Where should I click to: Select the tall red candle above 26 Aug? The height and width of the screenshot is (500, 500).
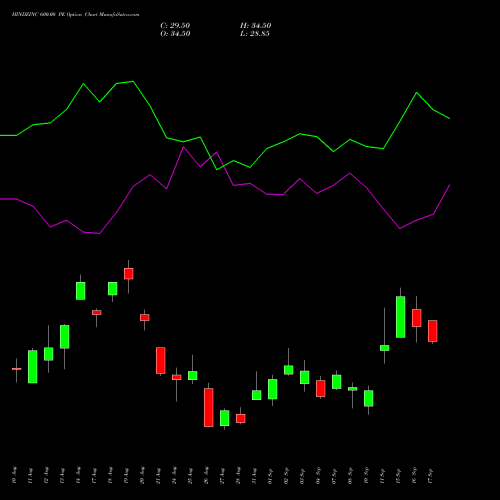coord(209,407)
